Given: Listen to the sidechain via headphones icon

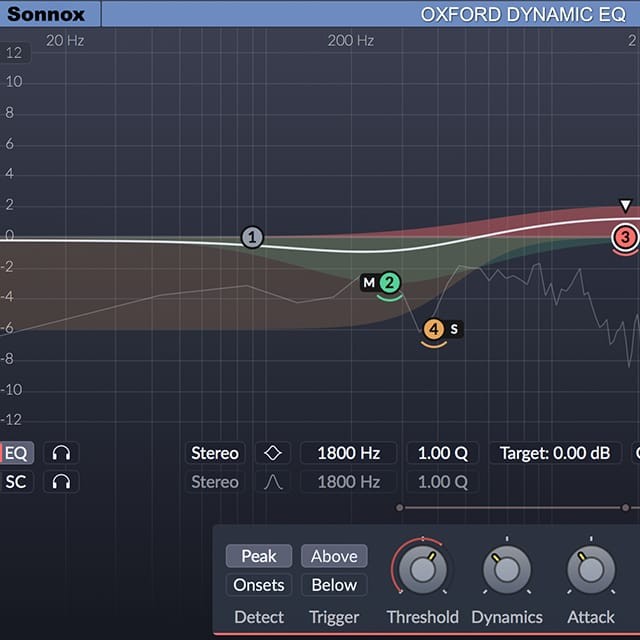Looking at the screenshot, I should coord(61,482).
